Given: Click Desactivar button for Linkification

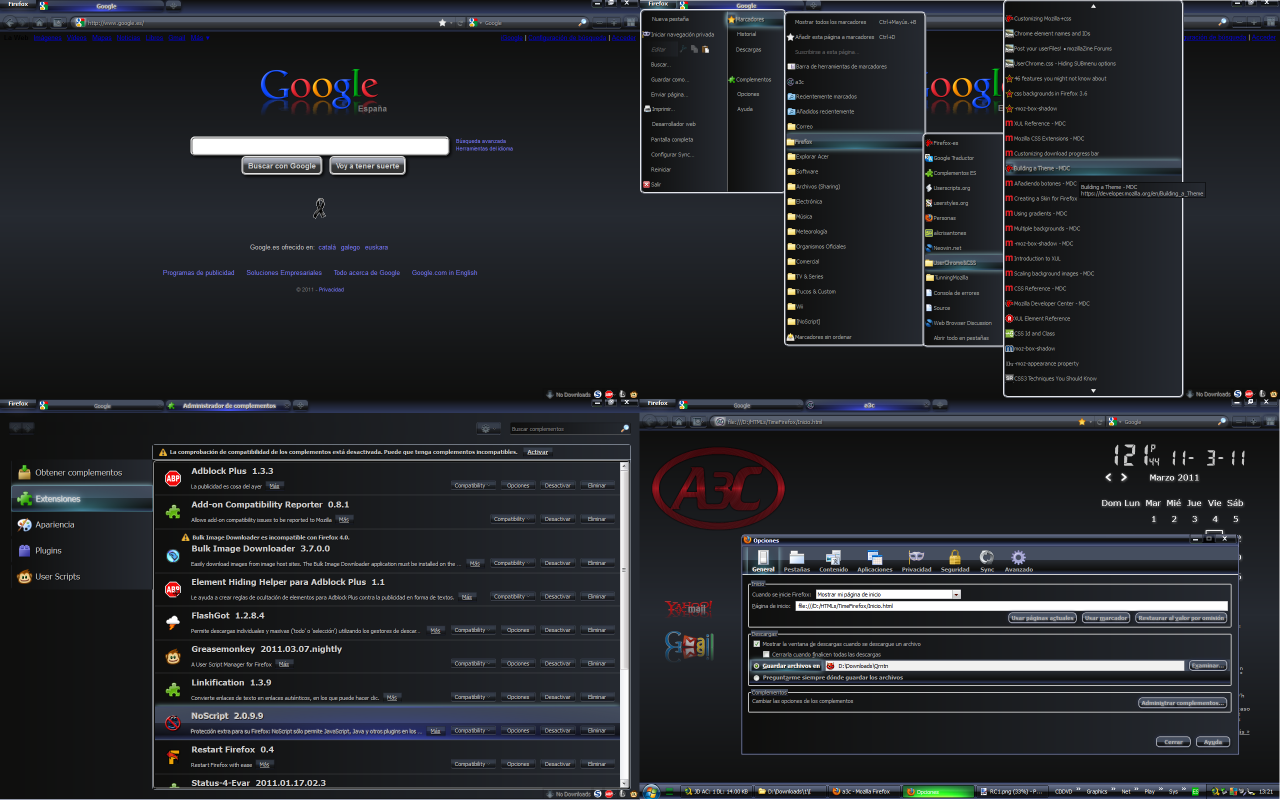Looking at the screenshot, I should [557, 697].
